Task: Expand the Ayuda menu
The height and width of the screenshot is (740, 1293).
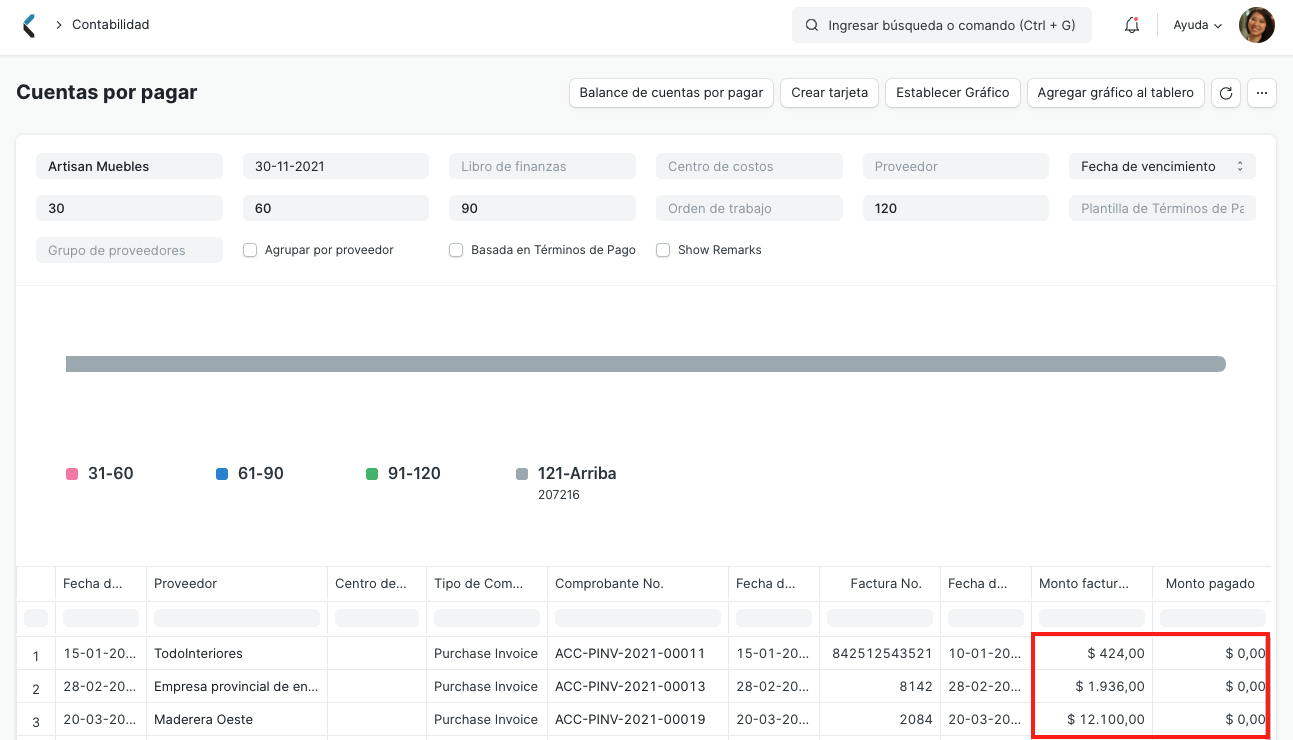Action: point(1196,24)
